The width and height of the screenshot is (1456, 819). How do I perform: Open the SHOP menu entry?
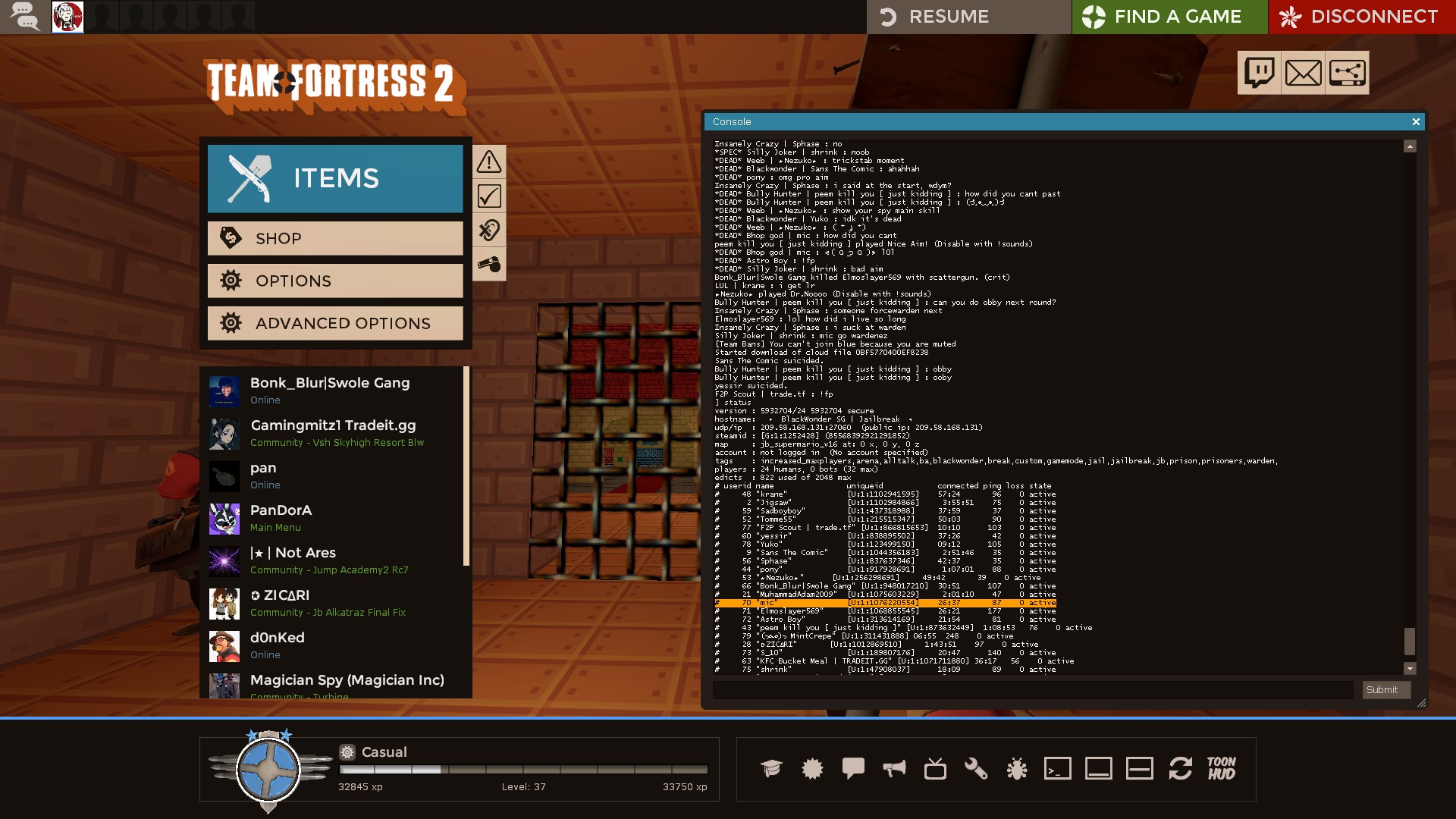point(335,238)
